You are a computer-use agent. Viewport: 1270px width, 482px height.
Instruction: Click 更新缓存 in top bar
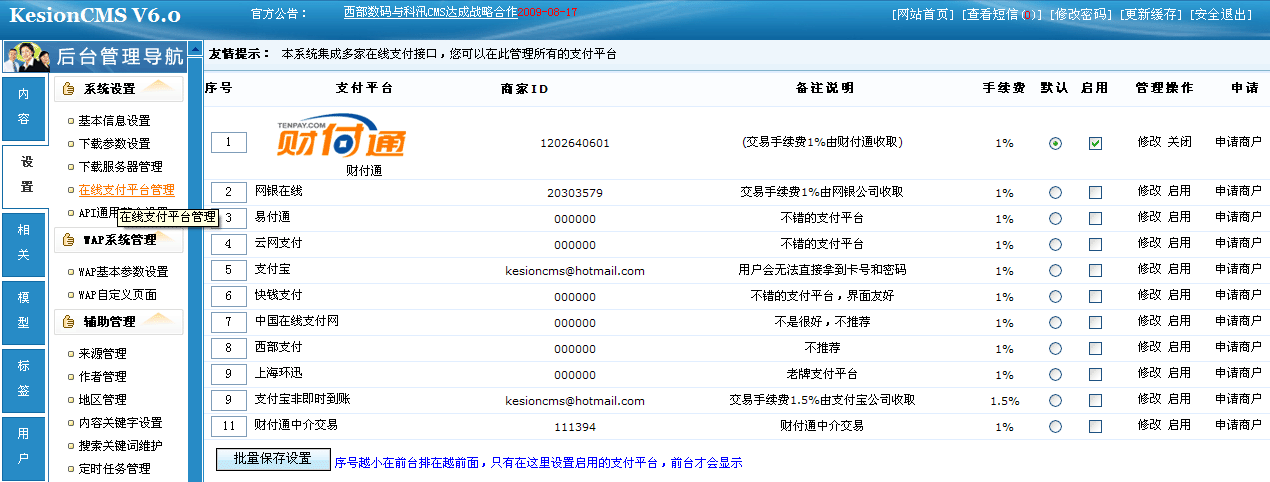click(1151, 15)
